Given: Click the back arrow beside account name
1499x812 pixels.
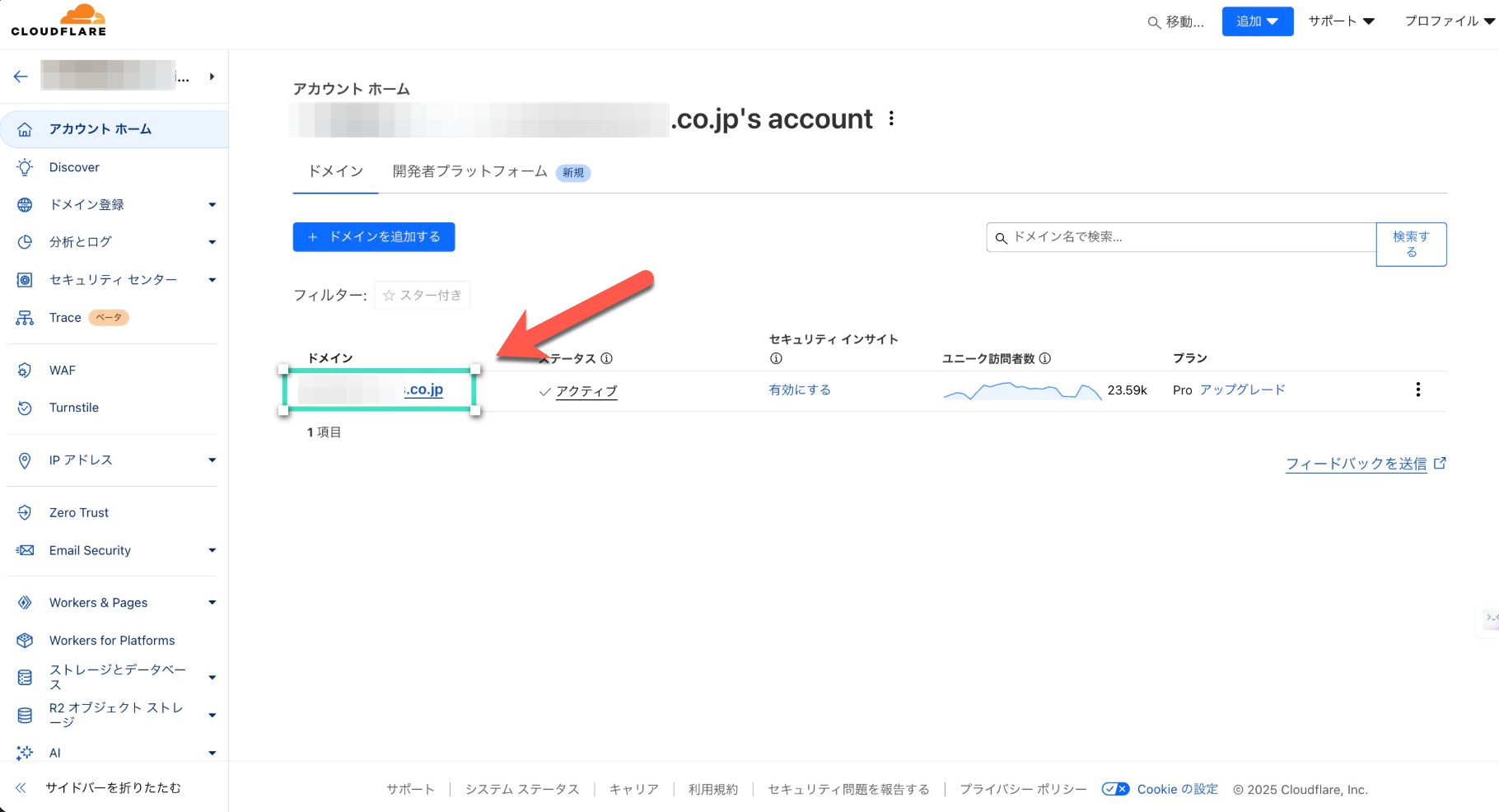Looking at the screenshot, I should click(21, 77).
